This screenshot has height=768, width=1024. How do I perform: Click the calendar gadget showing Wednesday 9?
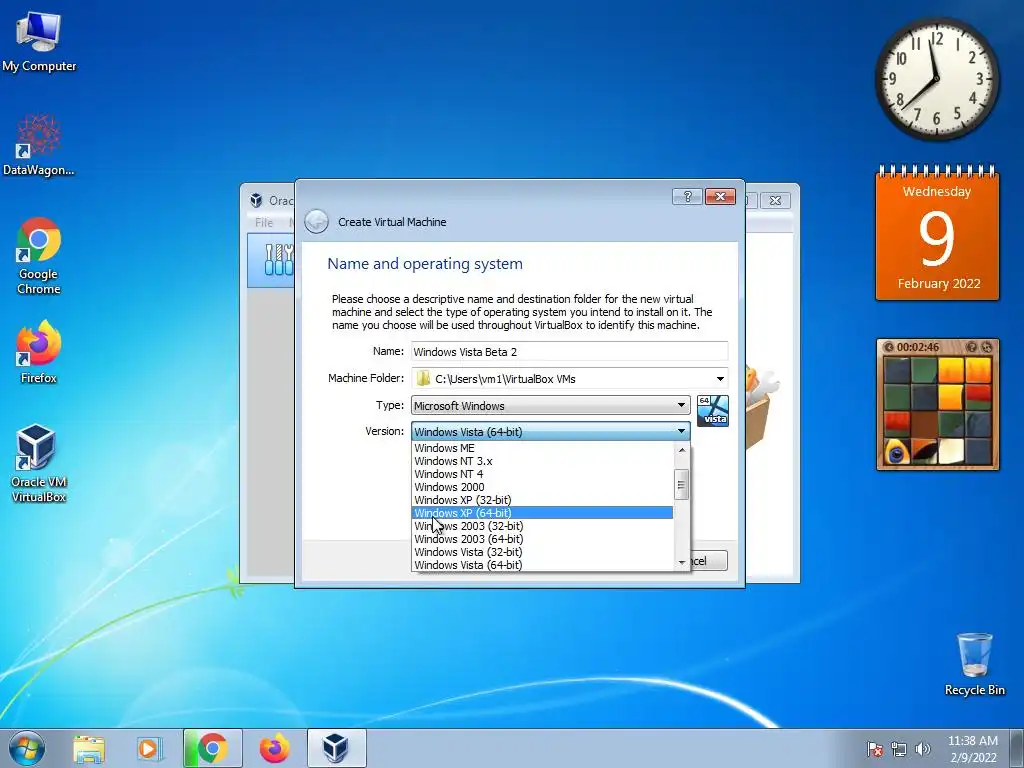point(937,234)
